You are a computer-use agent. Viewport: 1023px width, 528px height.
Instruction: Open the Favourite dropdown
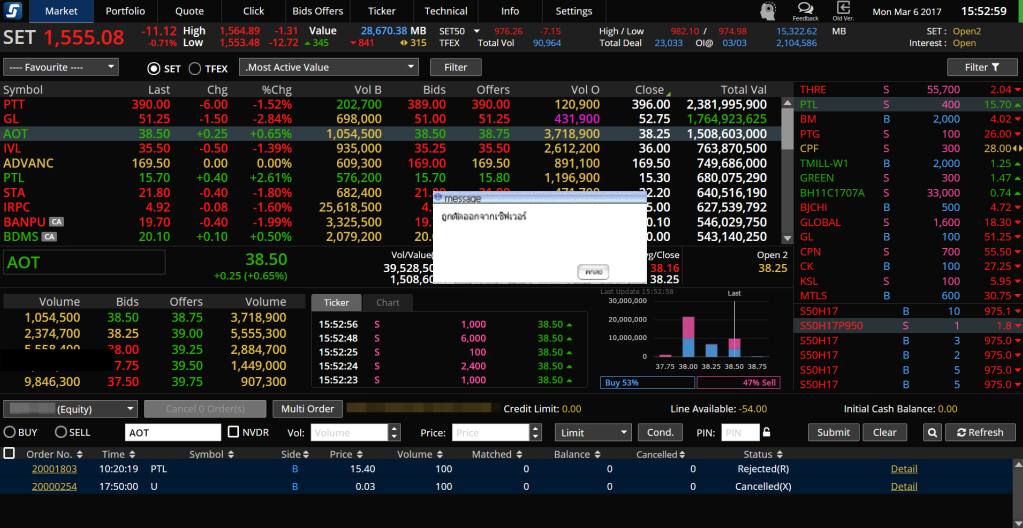61,67
